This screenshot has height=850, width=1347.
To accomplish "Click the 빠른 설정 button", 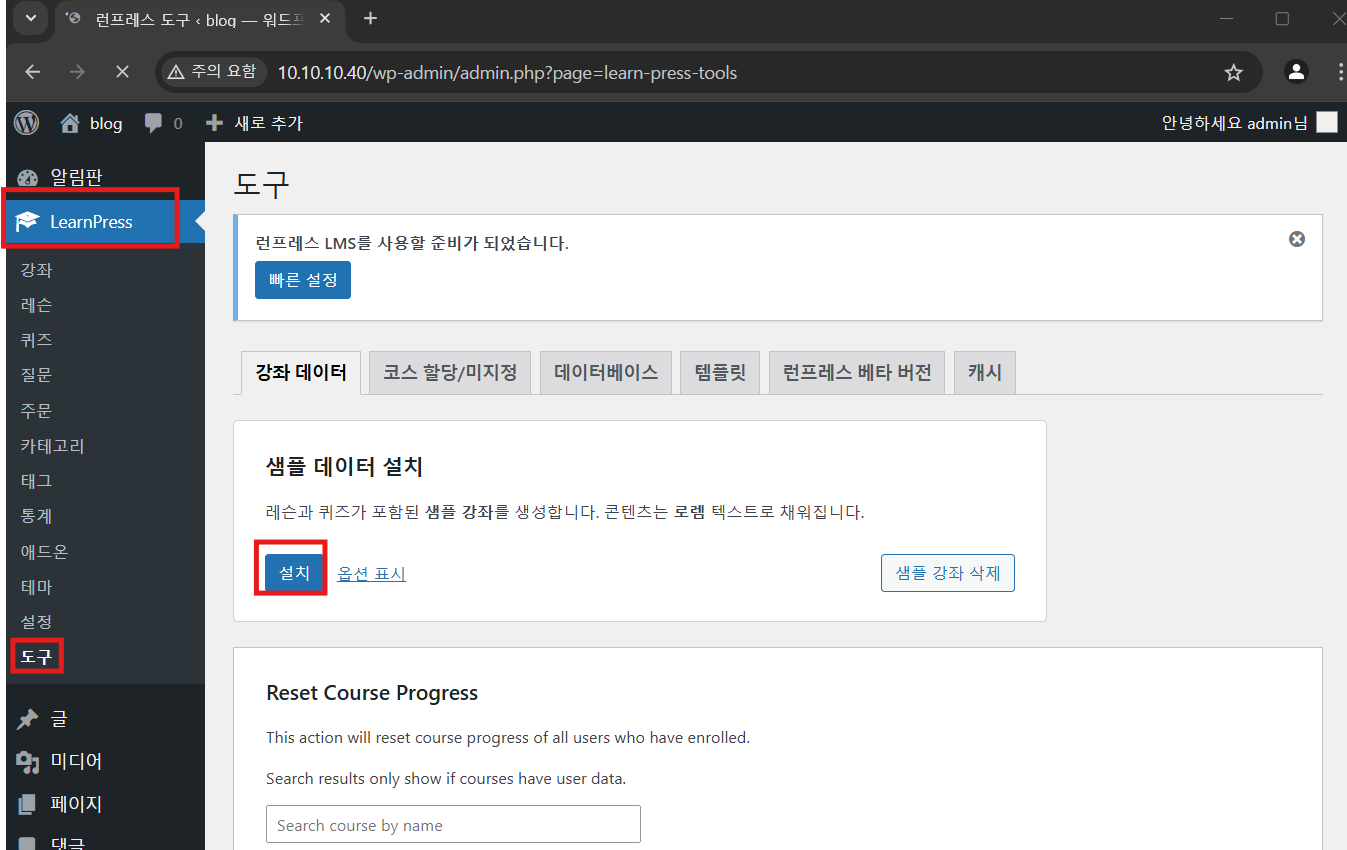I will pos(303,280).
